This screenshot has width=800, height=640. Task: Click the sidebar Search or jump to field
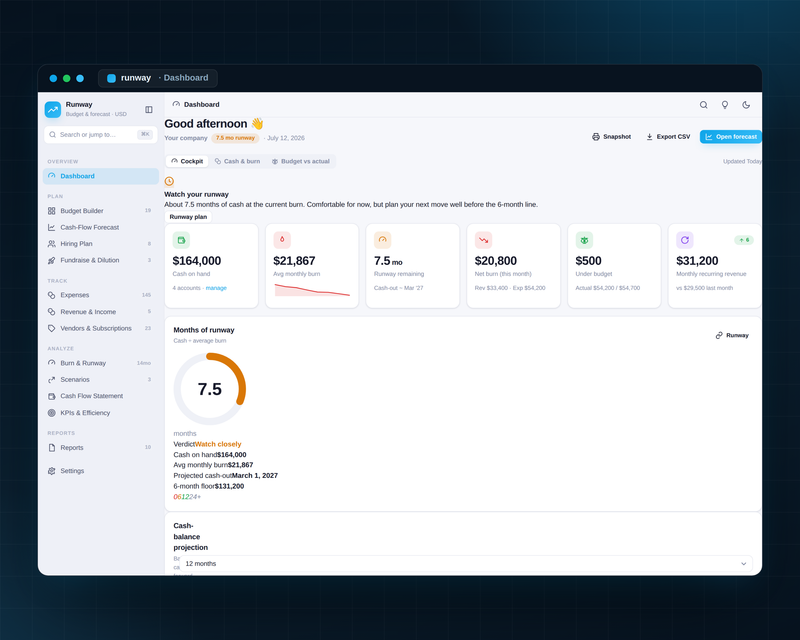coord(101,134)
